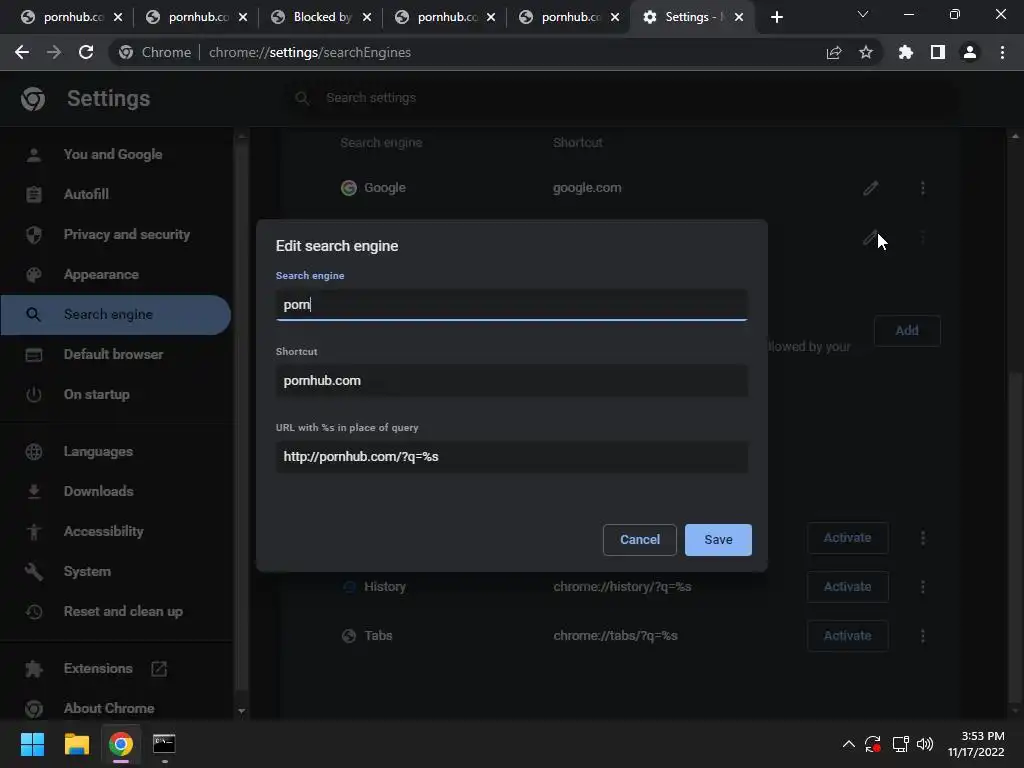
Task: Open the Extensions puzzle icon
Action: [x=905, y=52]
